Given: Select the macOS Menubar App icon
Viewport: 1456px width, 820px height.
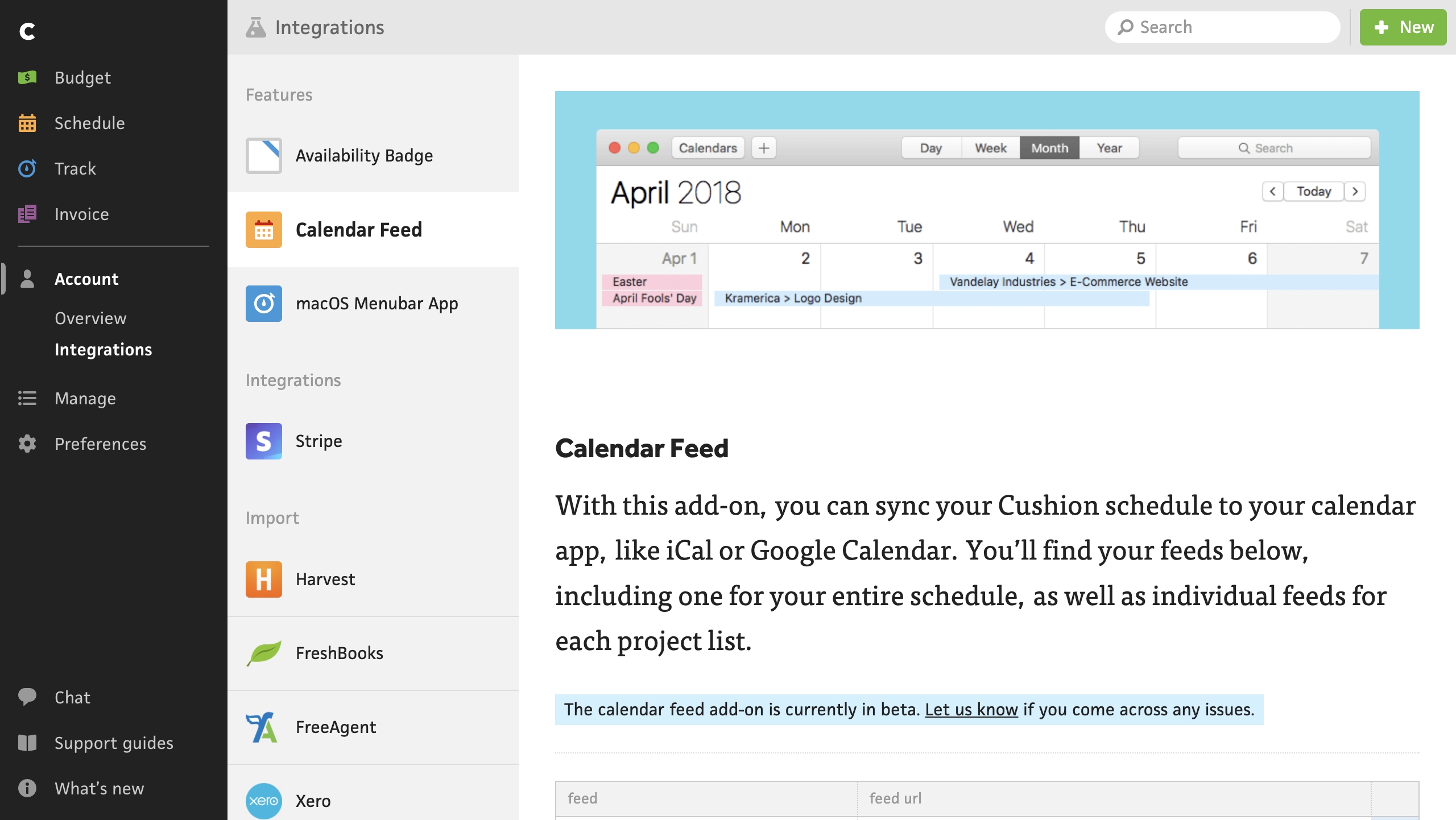Looking at the screenshot, I should (x=263, y=303).
